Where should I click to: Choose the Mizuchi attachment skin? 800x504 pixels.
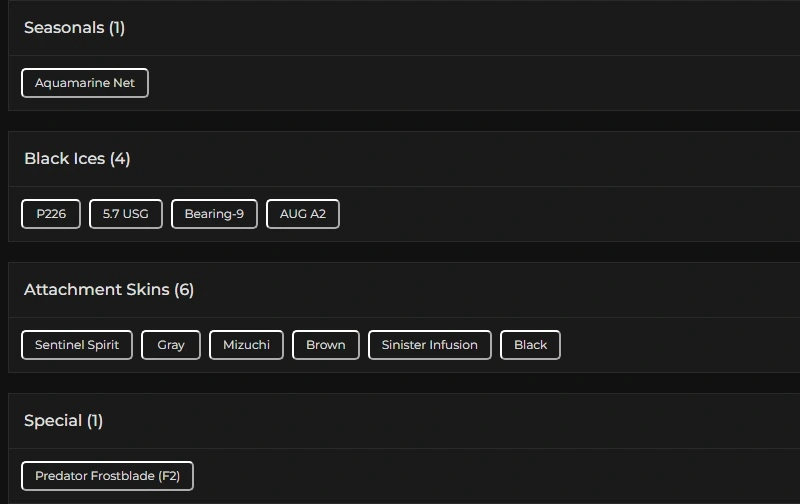pyautogui.click(x=246, y=345)
